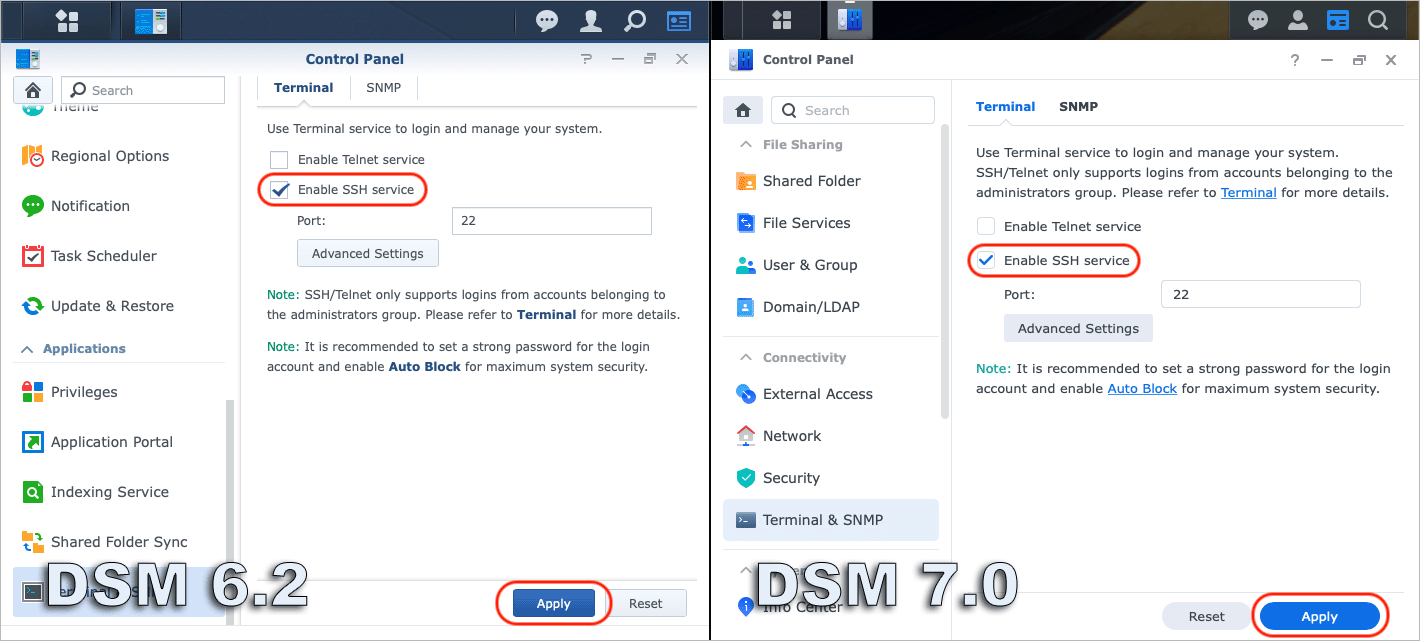Image resolution: width=1420 pixels, height=641 pixels.
Task: Switch to SNMP tab in DSM 6.2
Action: point(384,88)
